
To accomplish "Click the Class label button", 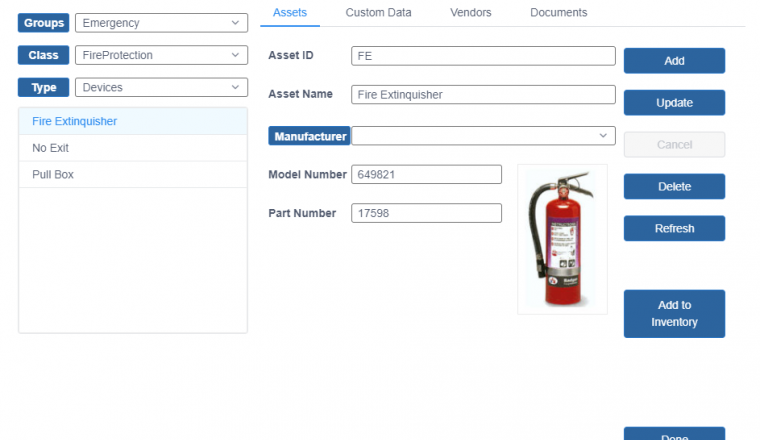I will coord(44,55).
